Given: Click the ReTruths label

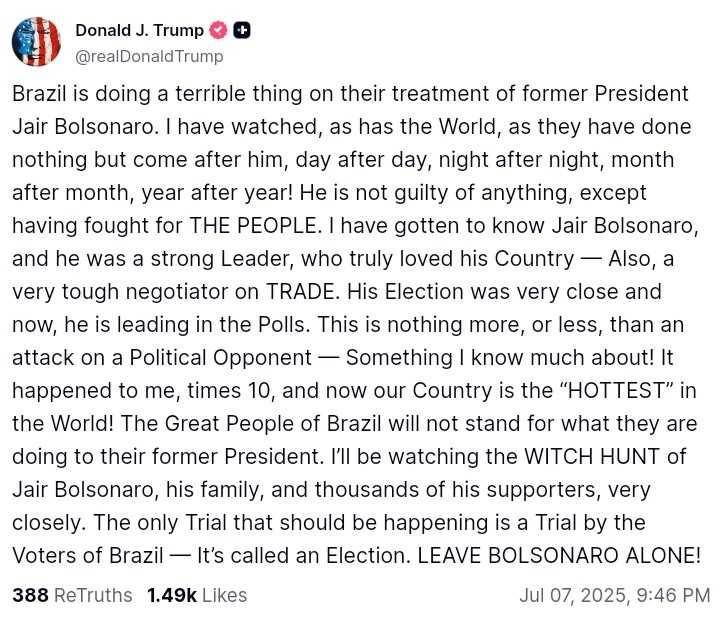Looking at the screenshot, I should click(93, 595).
